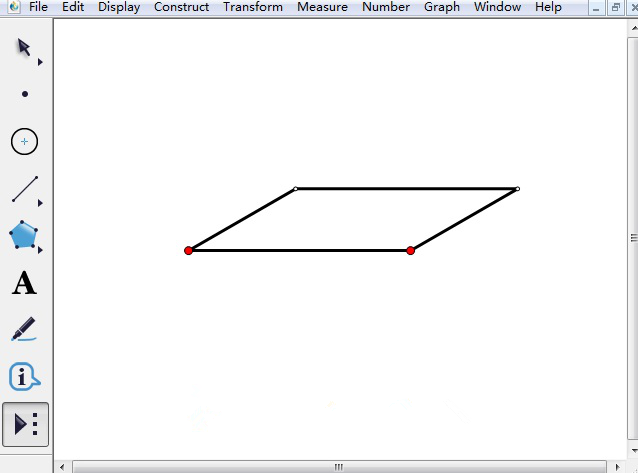638x473 pixels.
Task: Click the horizontal scrollbar right arrow
Action: coord(617,467)
